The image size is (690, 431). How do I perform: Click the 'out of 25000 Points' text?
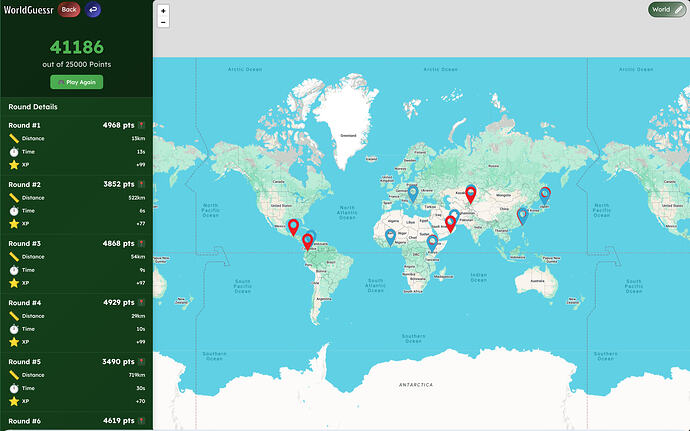(x=77, y=64)
